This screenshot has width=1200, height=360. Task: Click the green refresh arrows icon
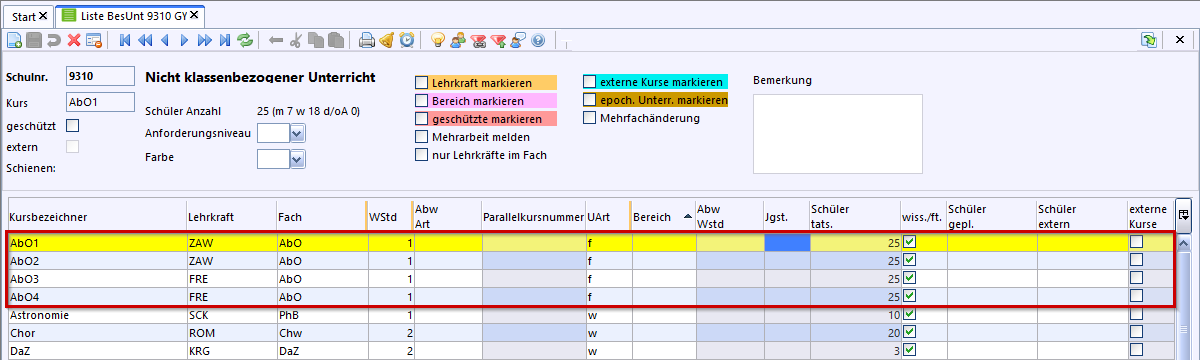pos(245,41)
